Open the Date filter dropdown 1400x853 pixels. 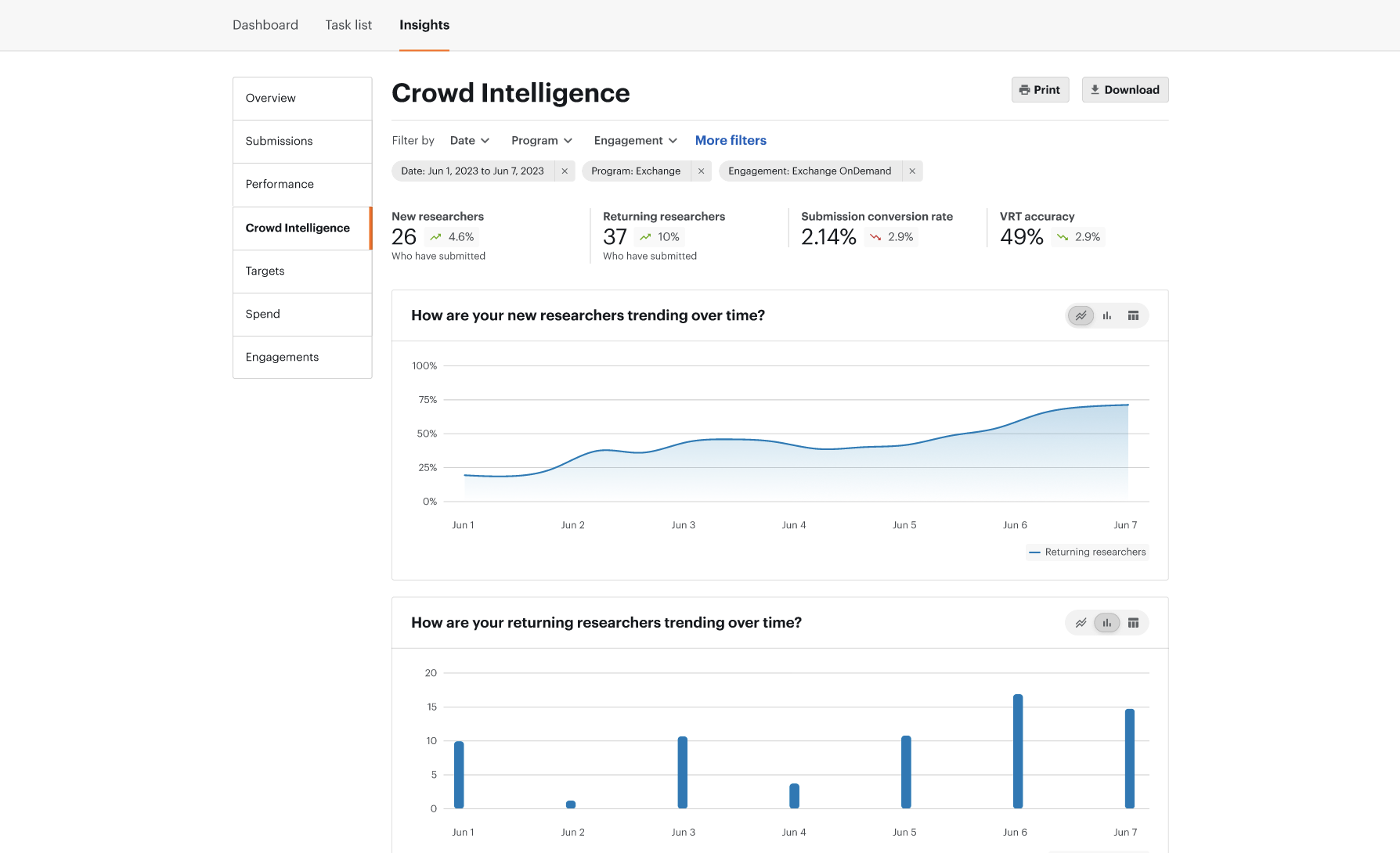click(469, 141)
